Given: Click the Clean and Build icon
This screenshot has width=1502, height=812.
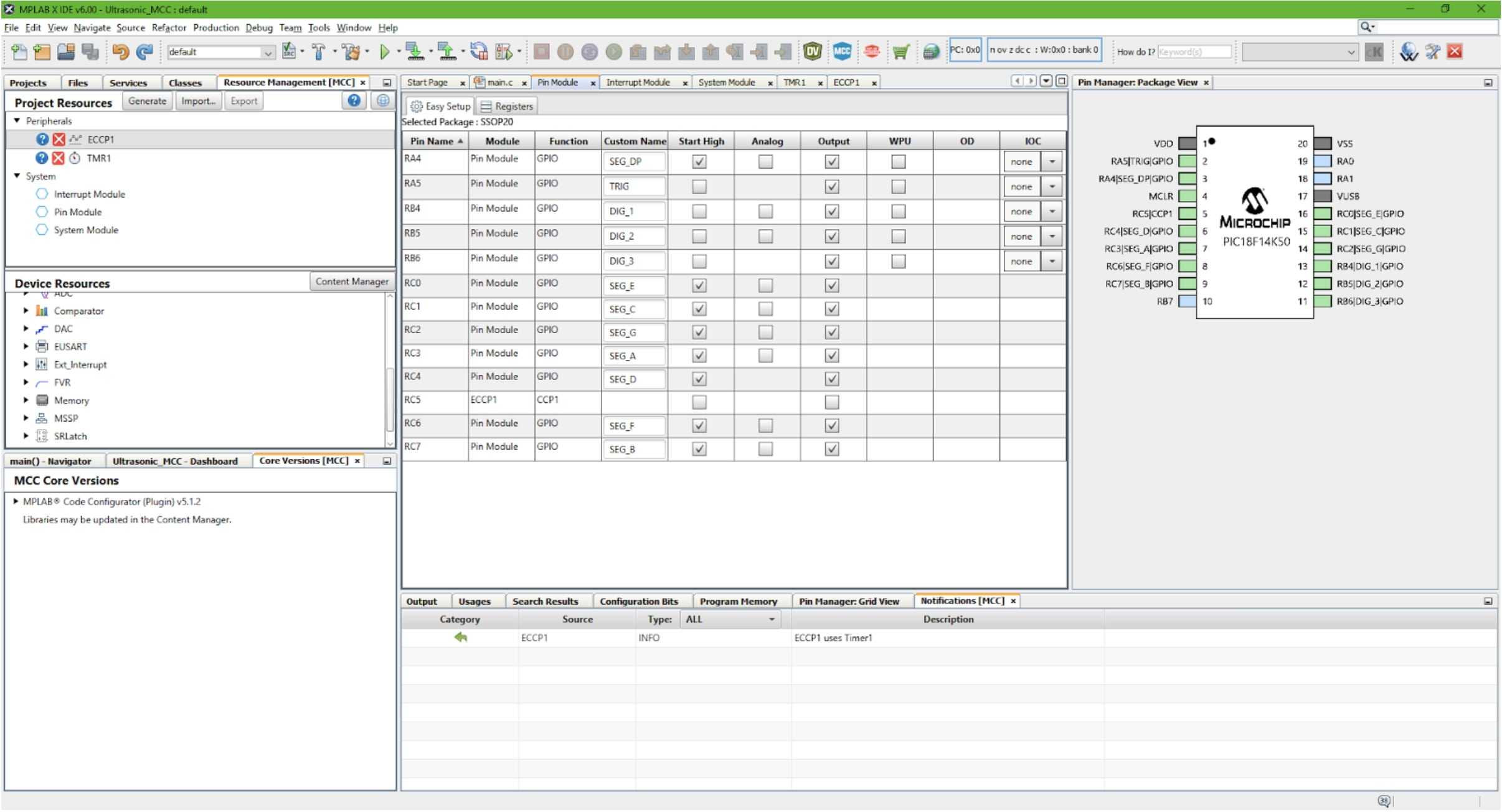Looking at the screenshot, I should tap(352, 52).
